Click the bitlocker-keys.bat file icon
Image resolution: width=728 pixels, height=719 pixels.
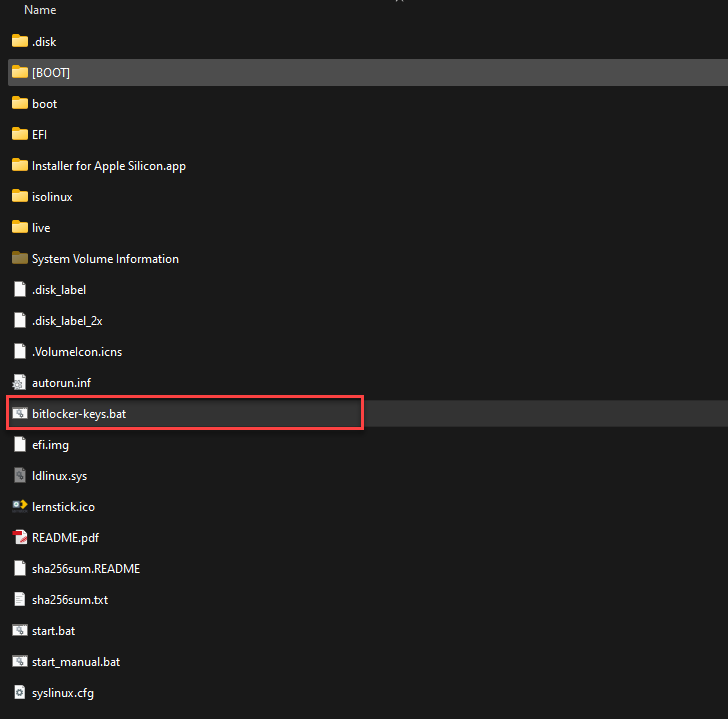[19, 414]
